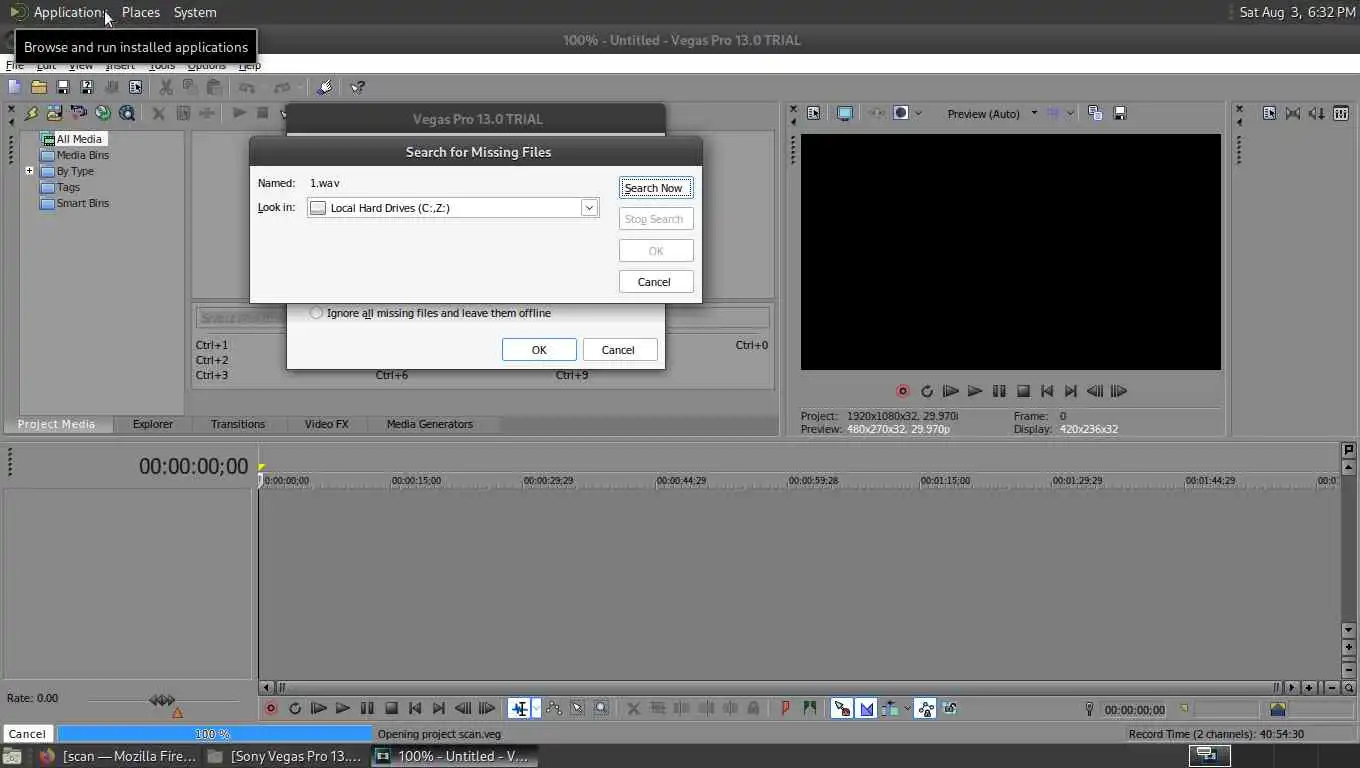Click the clock in top panel
This screenshot has height=768, width=1360.
(1297, 12)
